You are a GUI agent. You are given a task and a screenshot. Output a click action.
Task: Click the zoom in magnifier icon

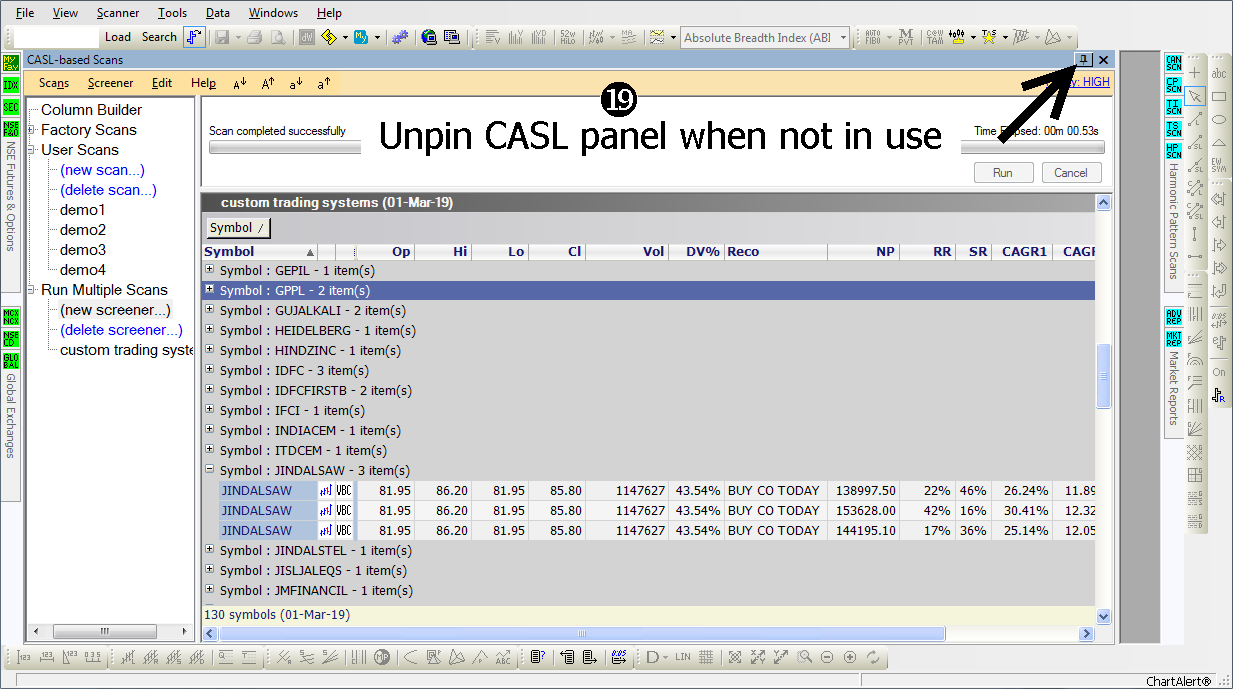pos(850,657)
